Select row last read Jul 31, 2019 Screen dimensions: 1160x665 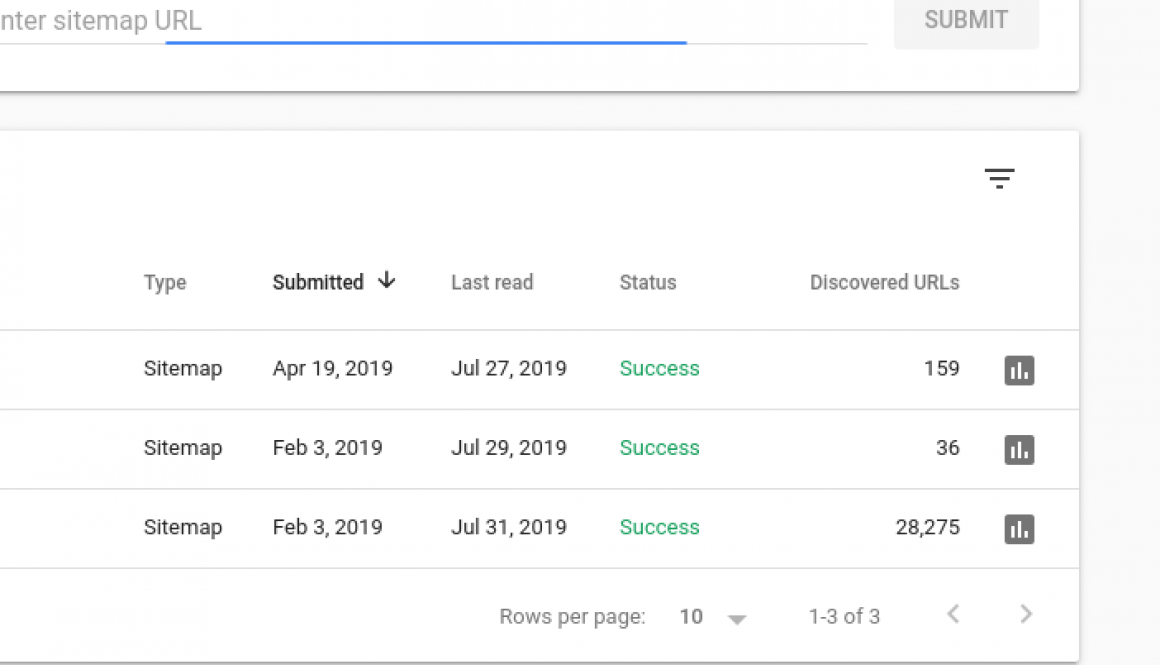508,527
